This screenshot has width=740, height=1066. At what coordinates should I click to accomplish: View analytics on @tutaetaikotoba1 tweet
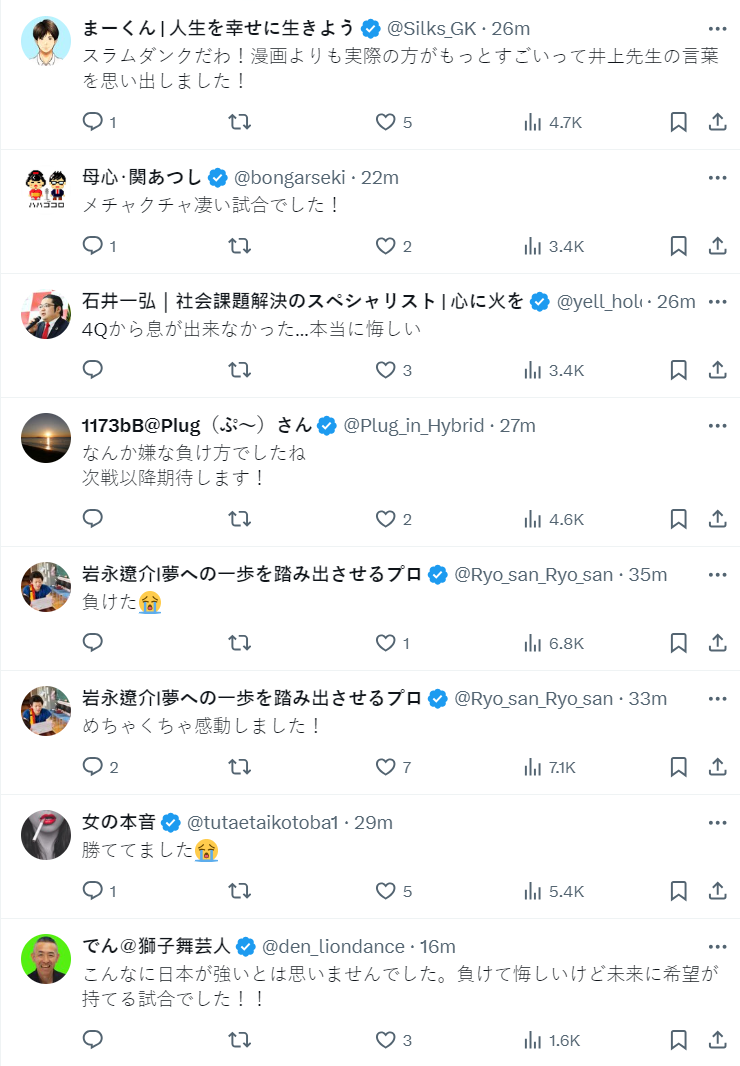click(x=553, y=891)
